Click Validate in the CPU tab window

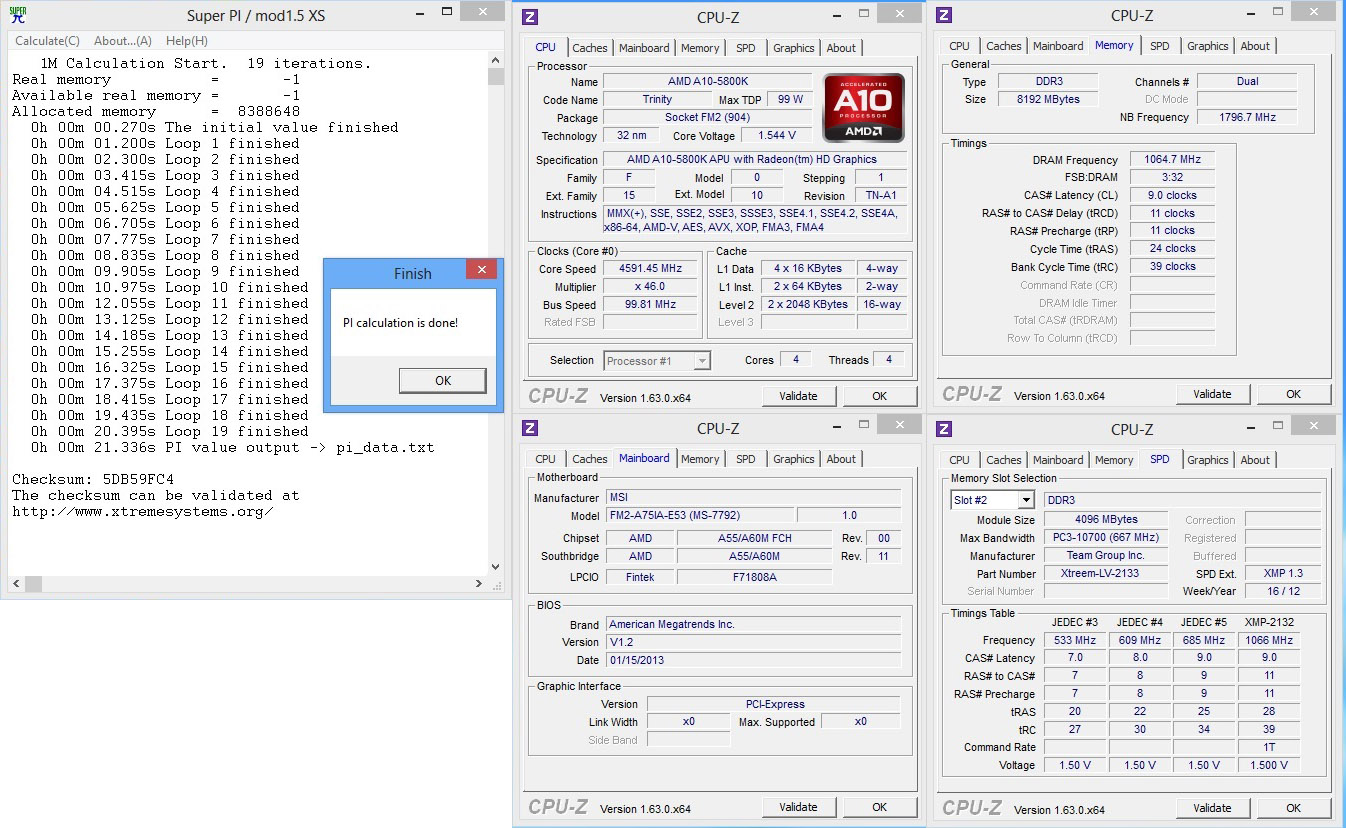(x=798, y=396)
